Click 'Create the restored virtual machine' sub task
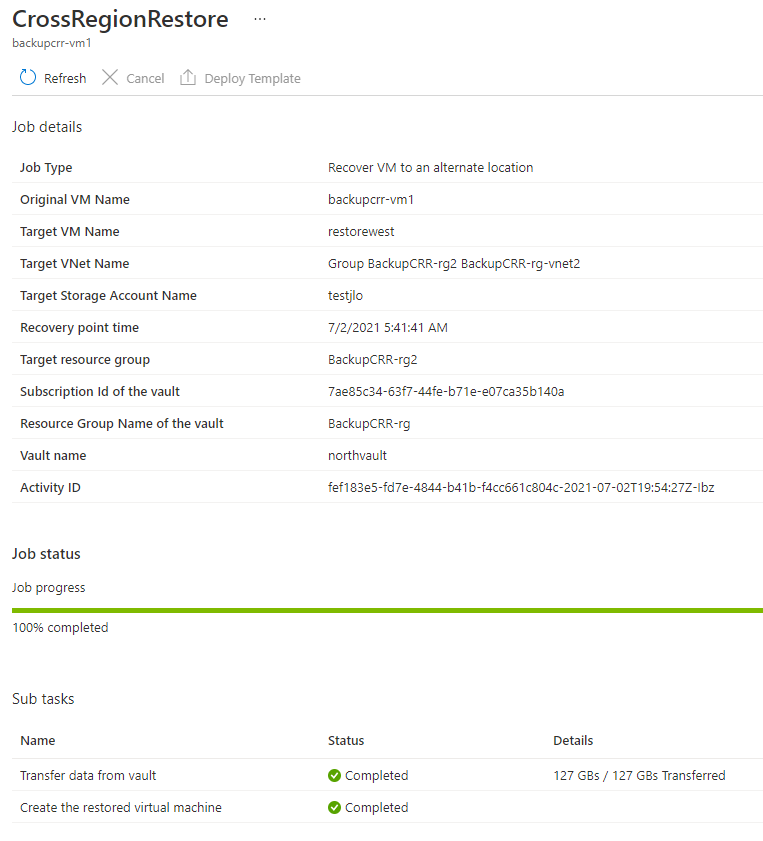763x841 pixels. (121, 808)
